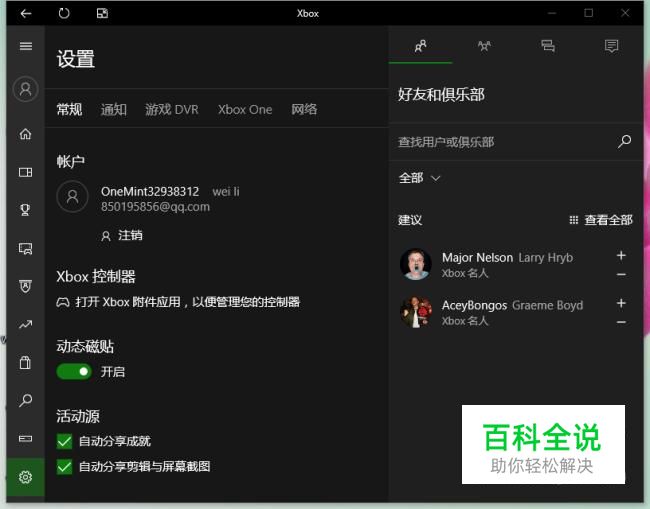The height and width of the screenshot is (509, 650).
Task: Remove AceyBongos suggestion with minus
Action: (x=621, y=322)
